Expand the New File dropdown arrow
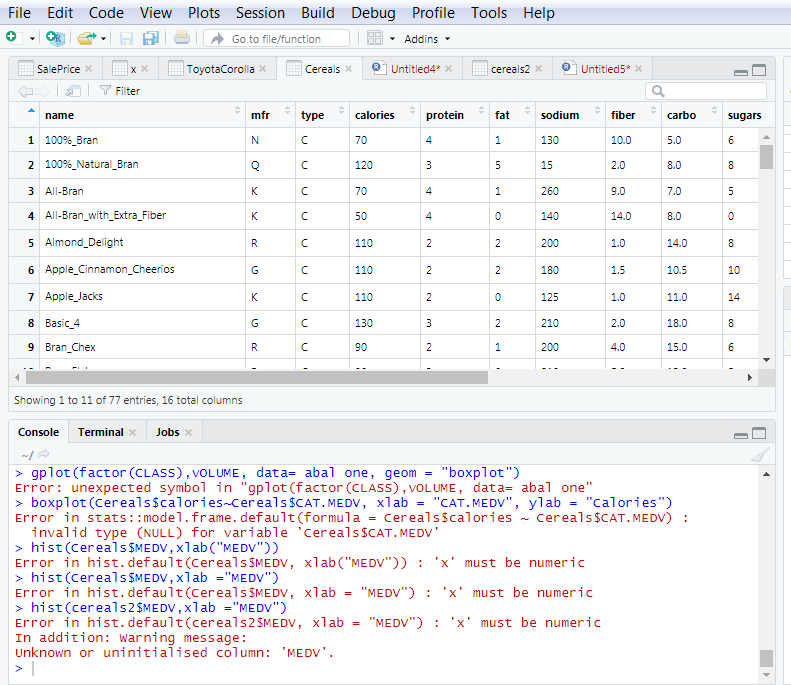The height and width of the screenshot is (685, 791). click(x=32, y=39)
